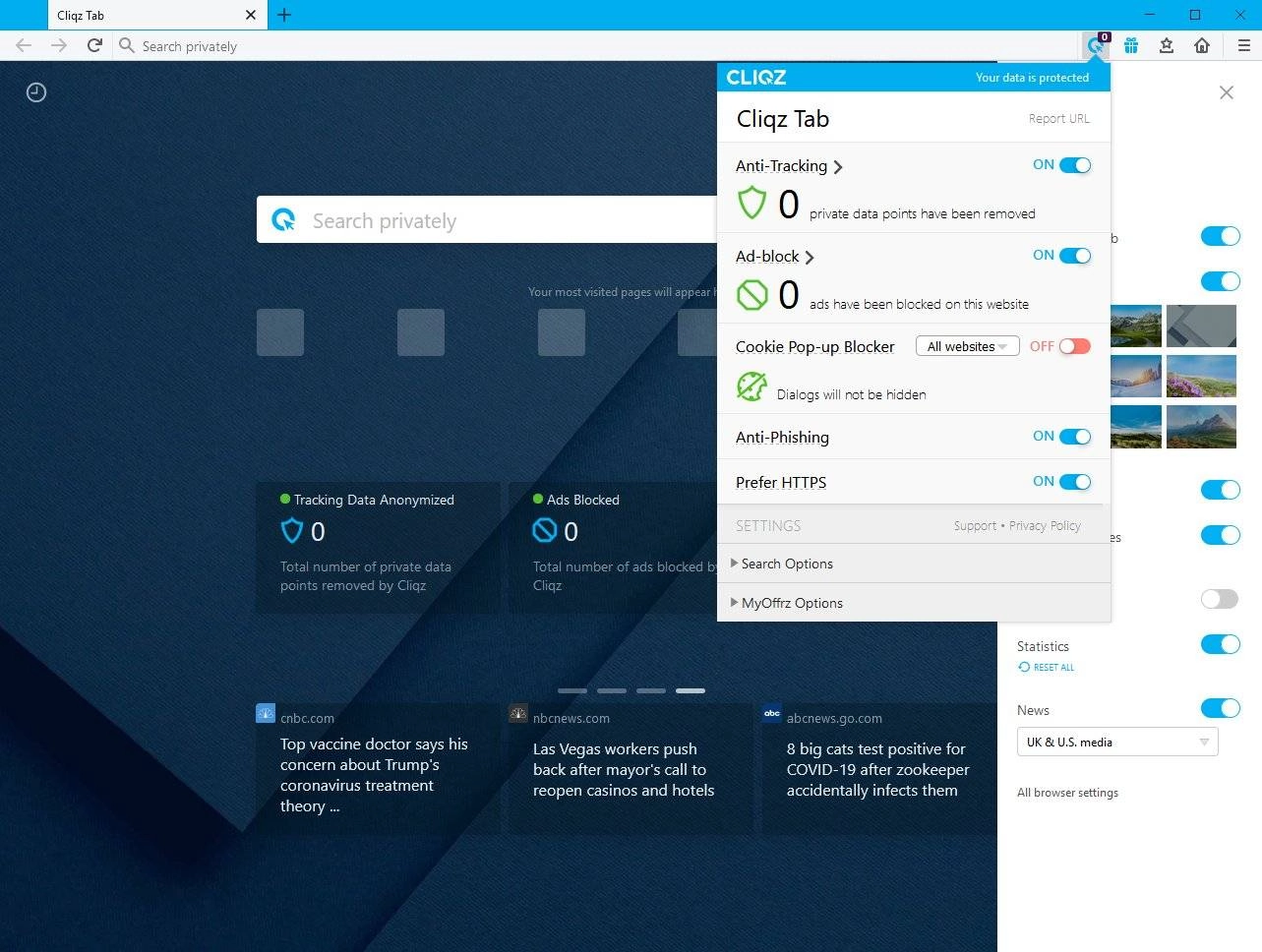Click the nbcnews.com peacock icon
The height and width of the screenshot is (952, 1262).
pyautogui.click(x=518, y=714)
